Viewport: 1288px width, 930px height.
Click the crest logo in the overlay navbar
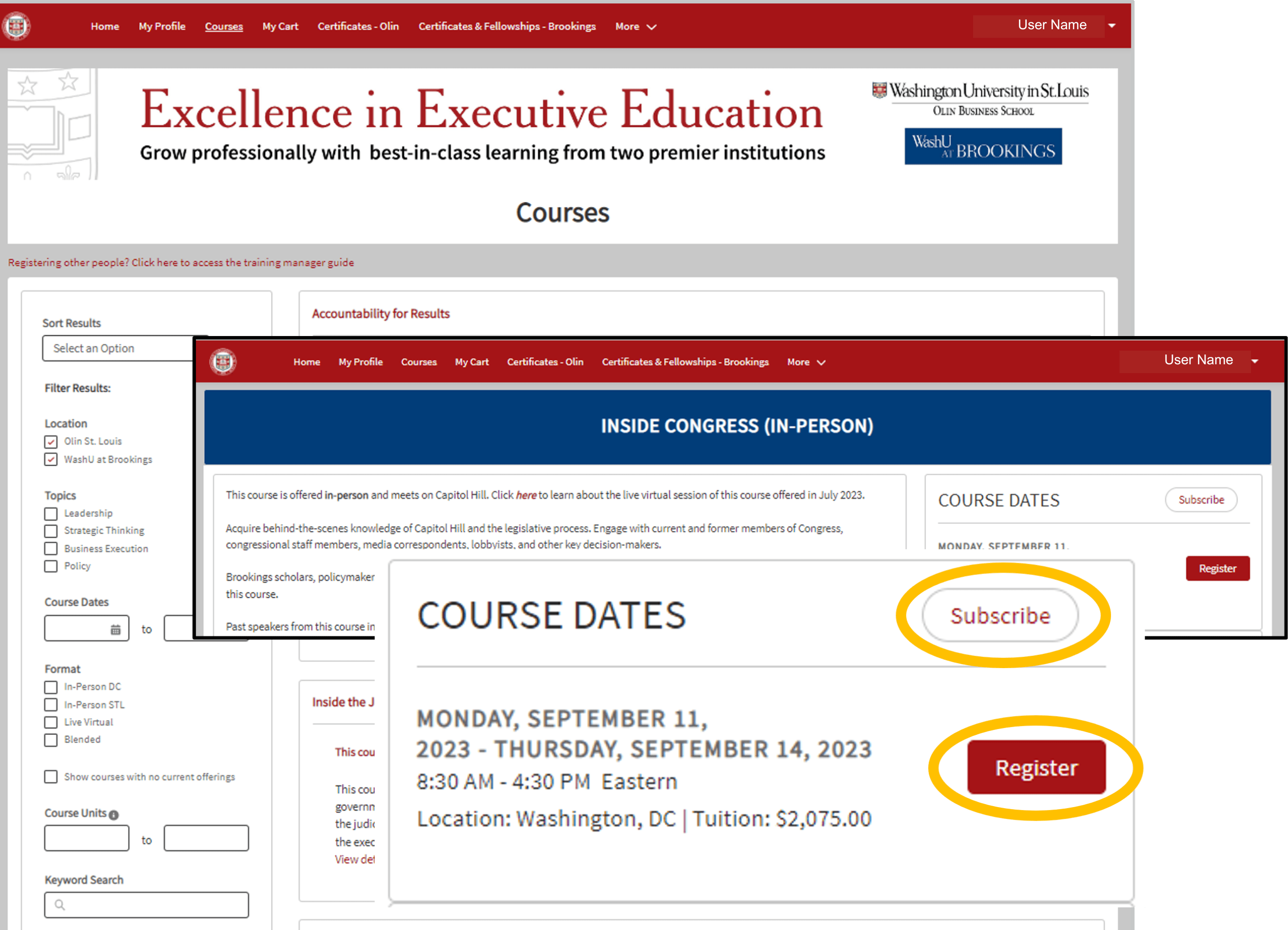[223, 362]
